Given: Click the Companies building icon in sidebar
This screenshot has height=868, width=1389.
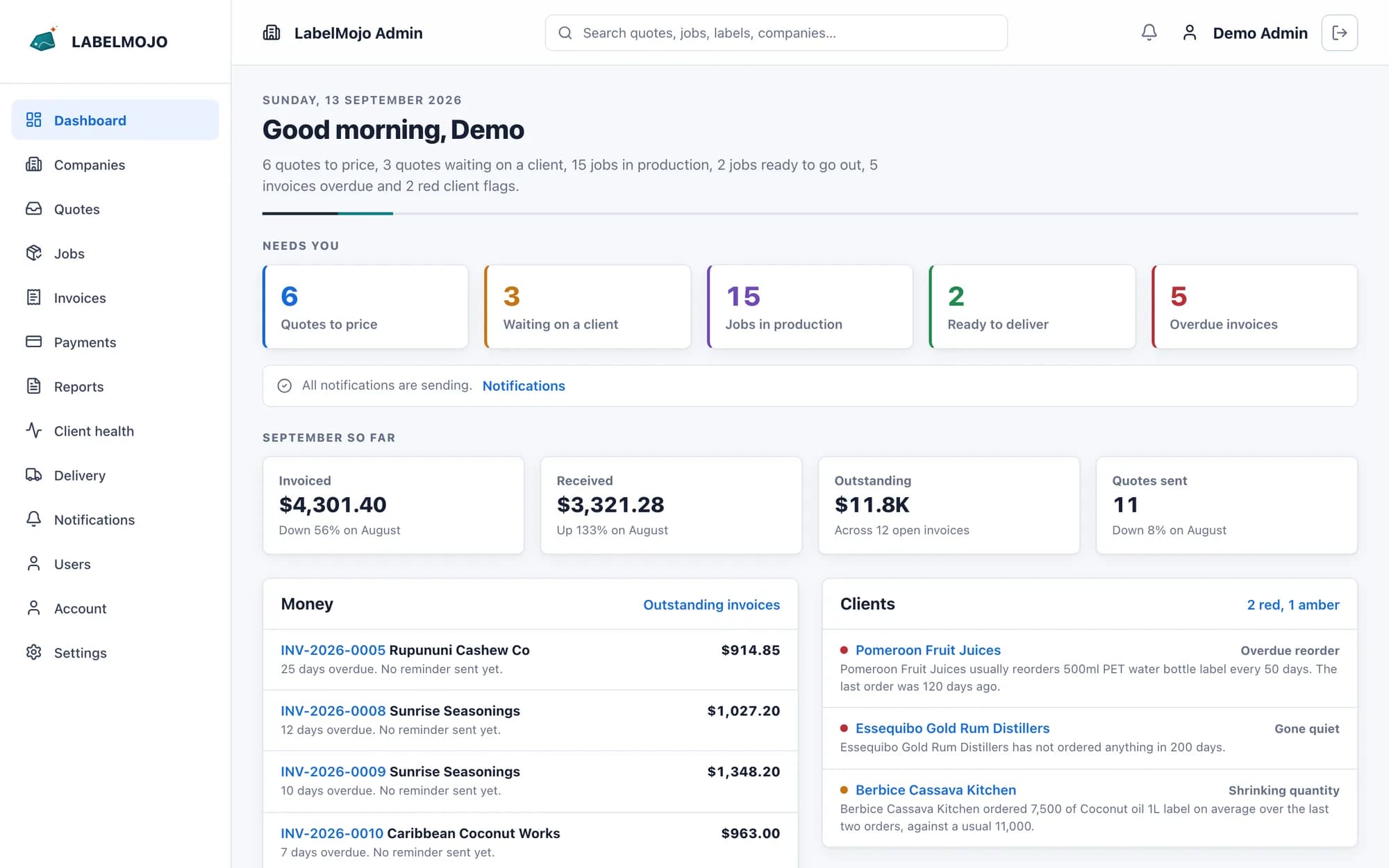Looking at the screenshot, I should (33, 165).
